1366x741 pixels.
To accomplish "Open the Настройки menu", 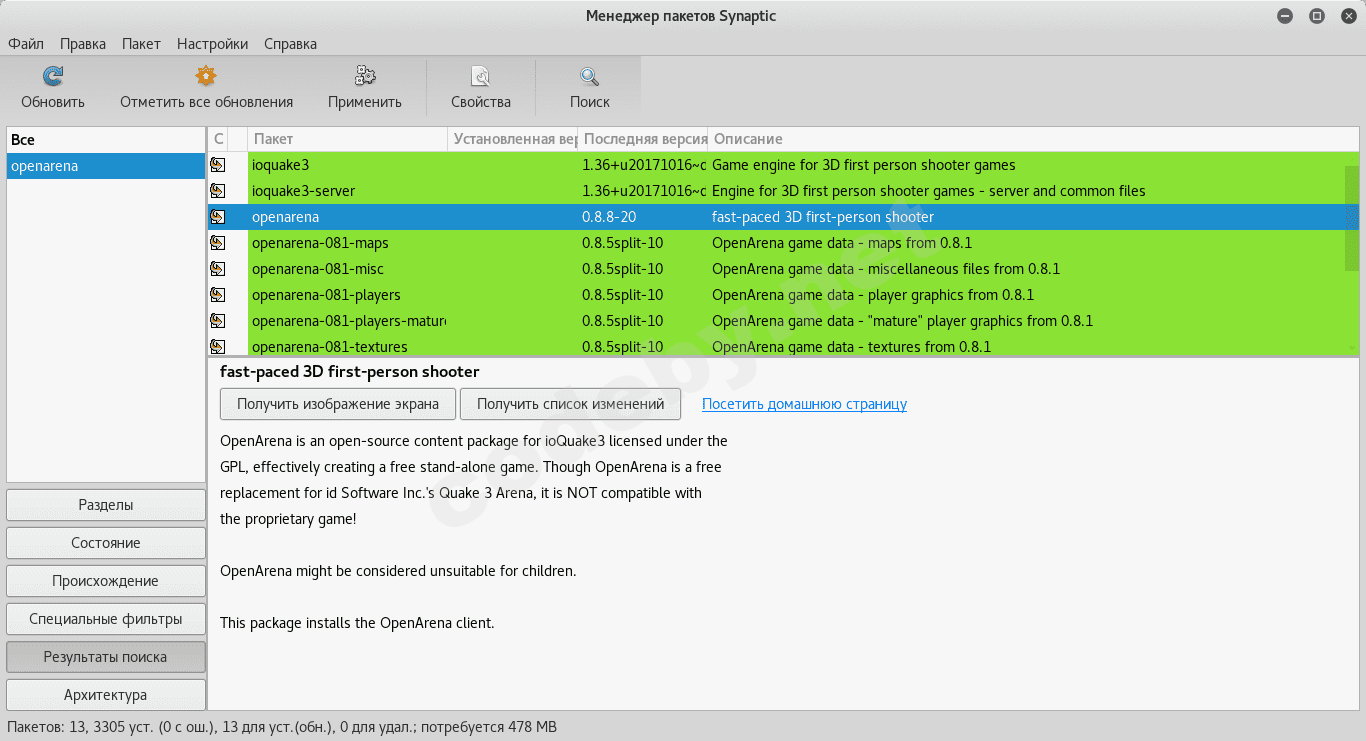I will point(212,44).
